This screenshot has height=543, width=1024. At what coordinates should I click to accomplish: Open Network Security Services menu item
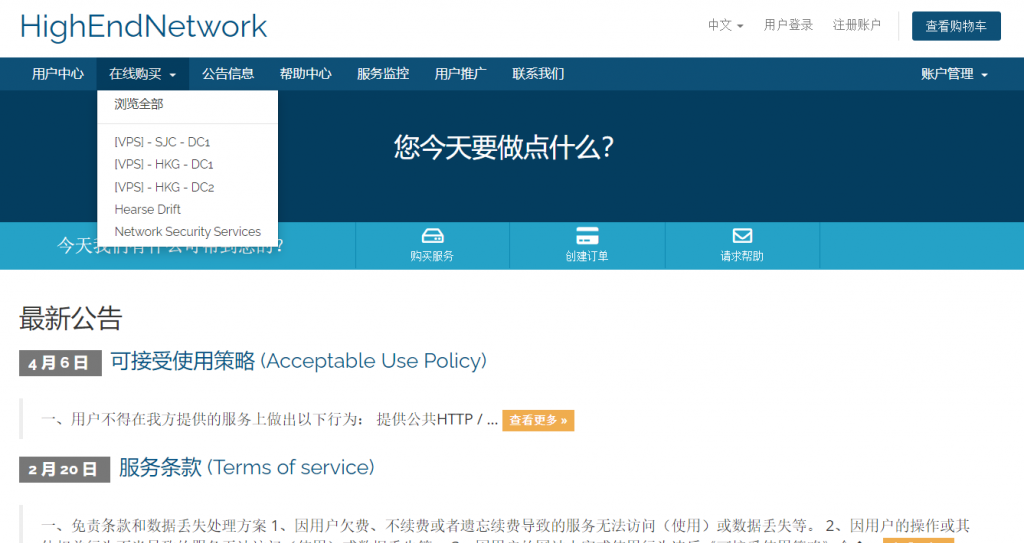[187, 231]
